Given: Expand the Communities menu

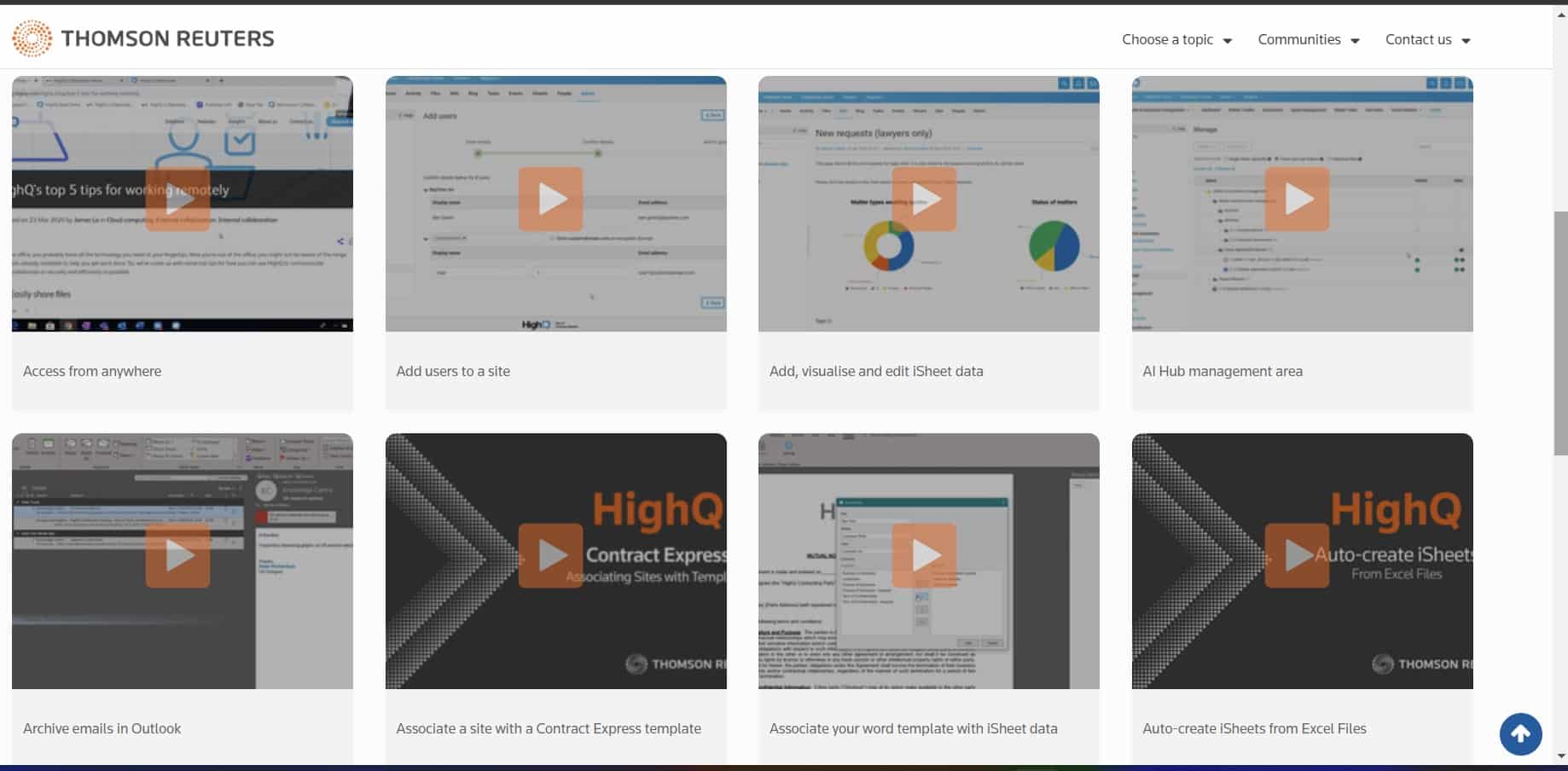Looking at the screenshot, I should [1308, 39].
